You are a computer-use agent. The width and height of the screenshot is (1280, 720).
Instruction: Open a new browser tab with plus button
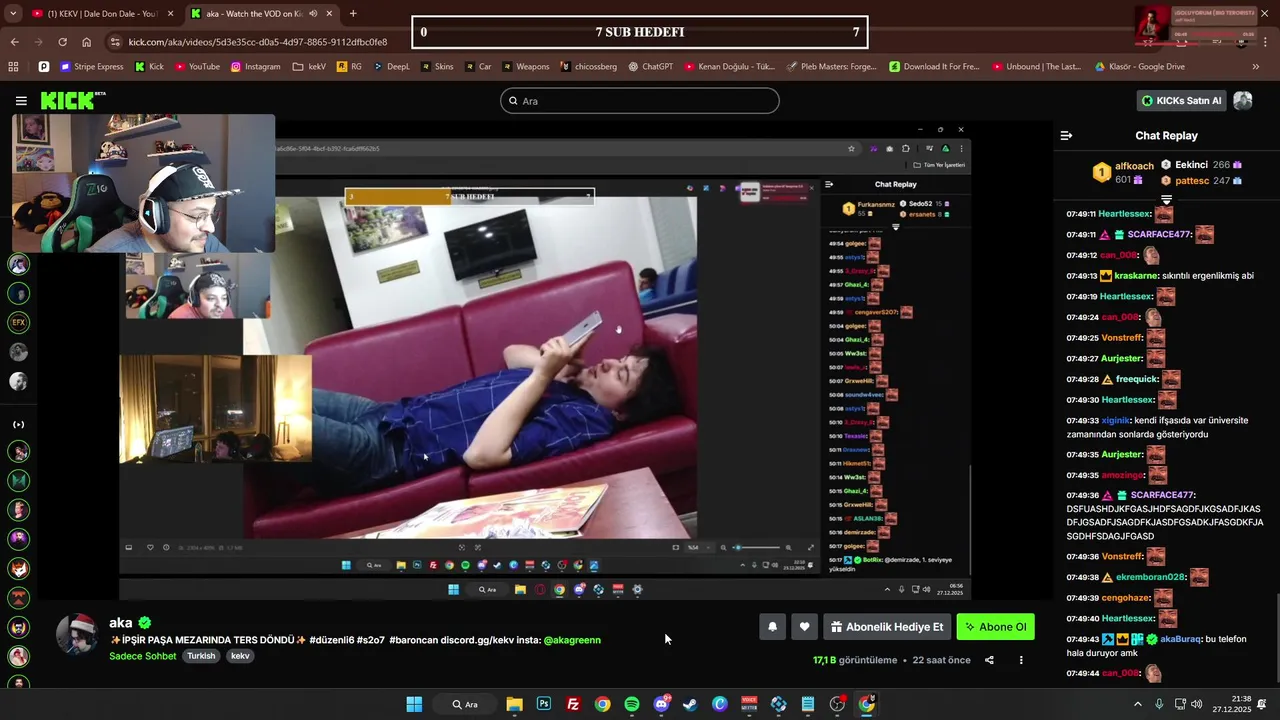click(x=353, y=14)
